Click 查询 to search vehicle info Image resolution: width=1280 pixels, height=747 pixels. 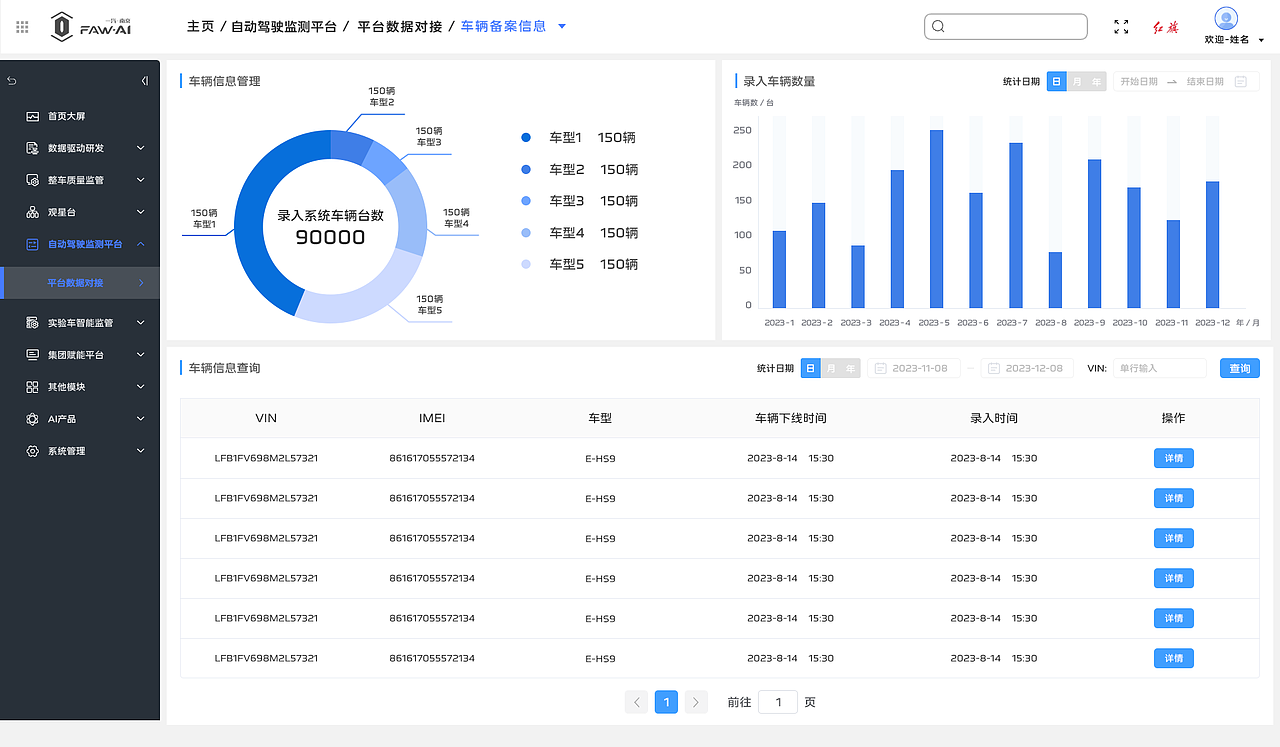click(x=1239, y=367)
